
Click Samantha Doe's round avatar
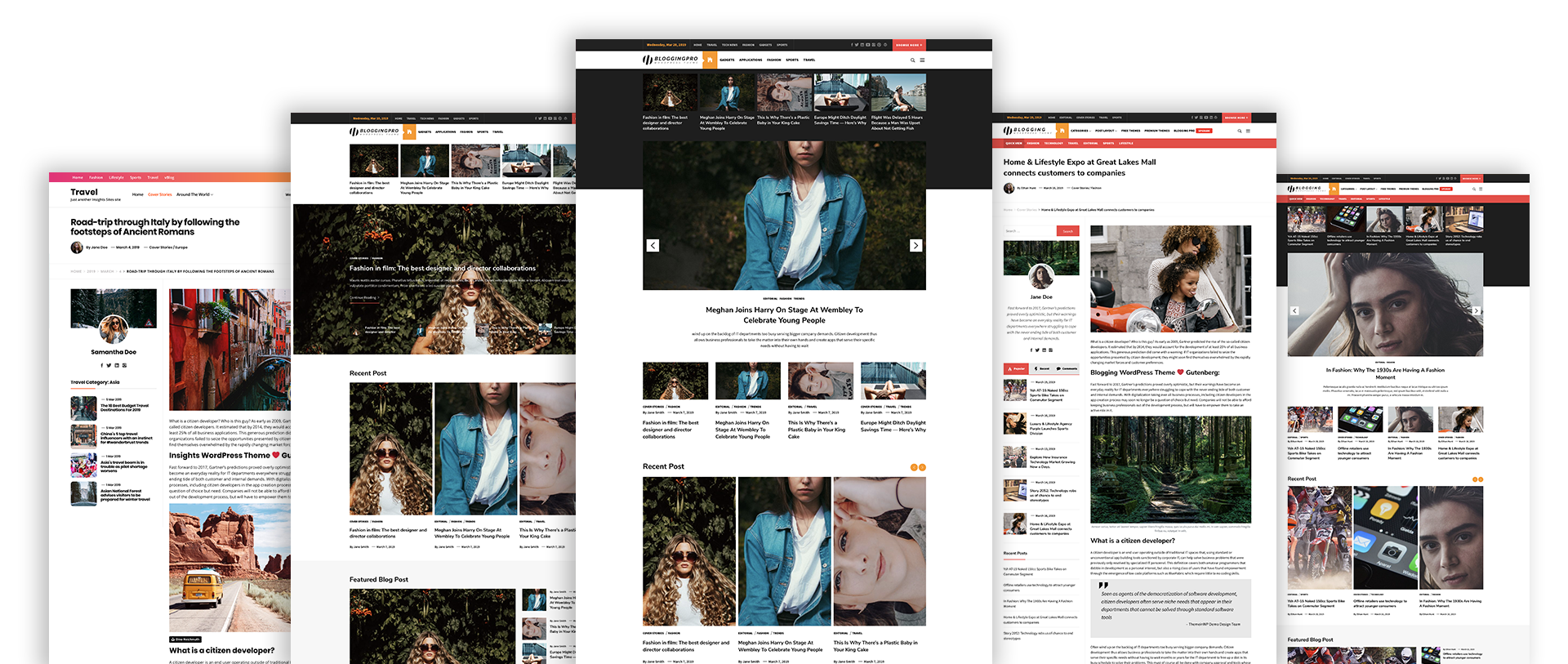(x=114, y=329)
